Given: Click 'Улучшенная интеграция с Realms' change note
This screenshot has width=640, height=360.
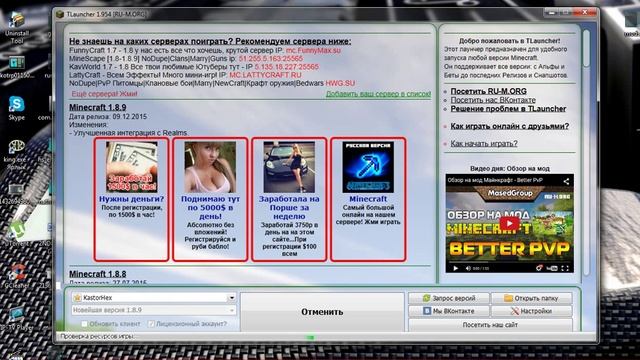Looking at the screenshot, I should [129, 133].
